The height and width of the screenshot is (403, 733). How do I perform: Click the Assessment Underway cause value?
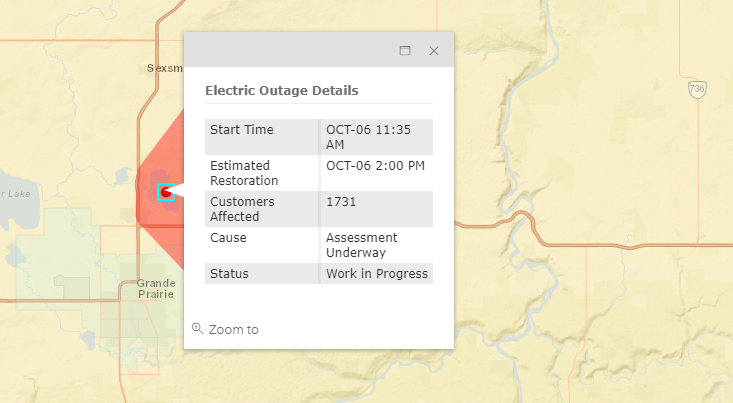[361, 245]
